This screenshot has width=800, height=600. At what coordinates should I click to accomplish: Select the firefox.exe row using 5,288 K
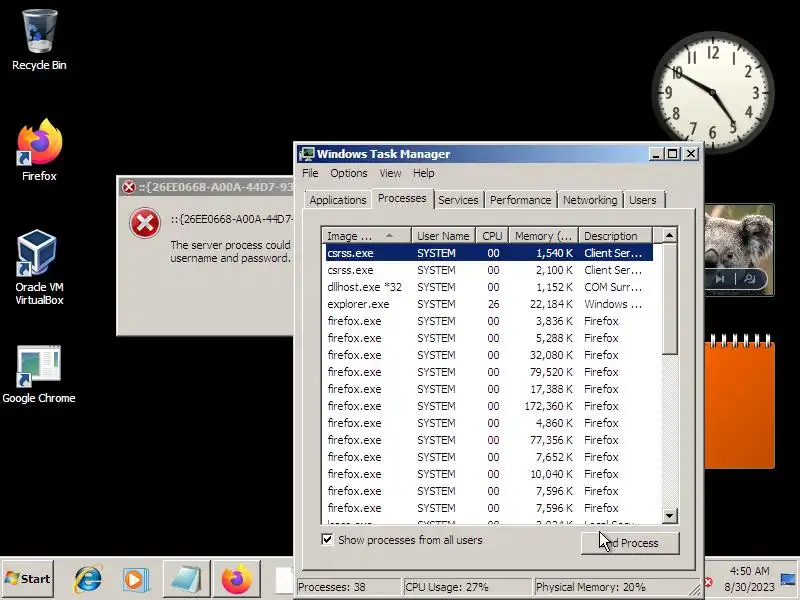coord(489,338)
